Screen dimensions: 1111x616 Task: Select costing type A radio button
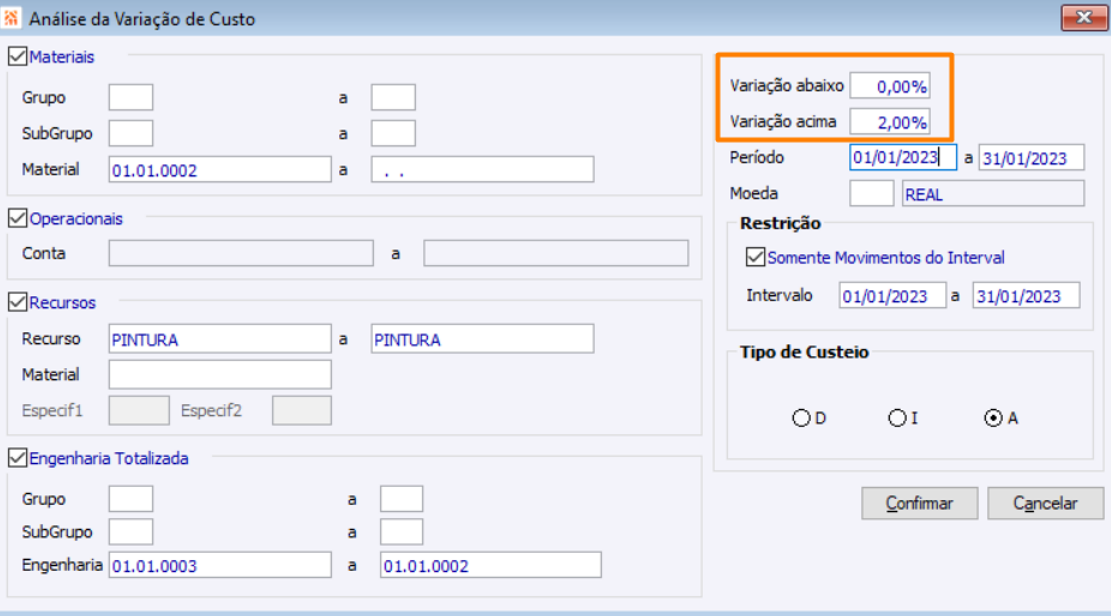coord(993,418)
